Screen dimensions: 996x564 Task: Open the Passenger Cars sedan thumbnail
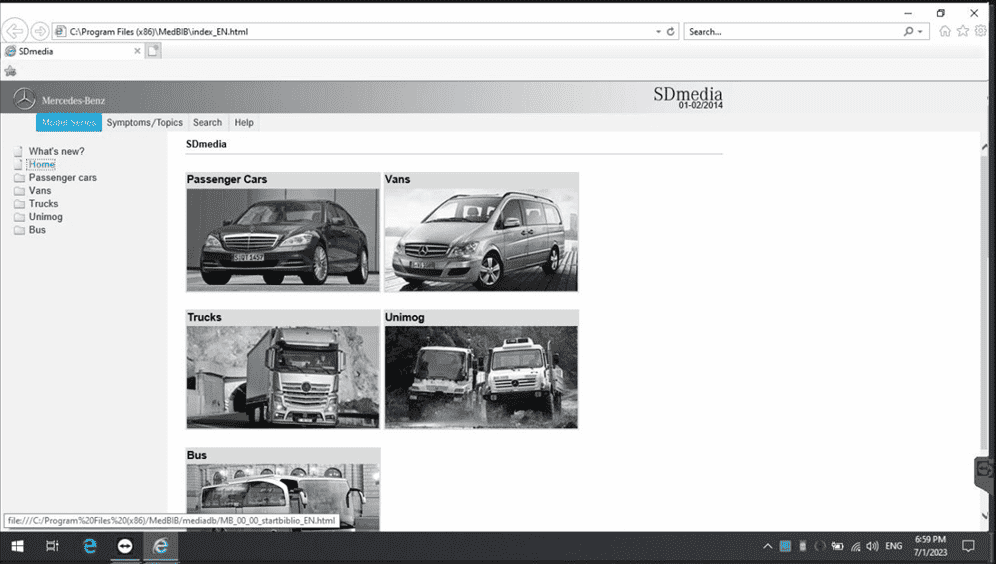(x=283, y=239)
